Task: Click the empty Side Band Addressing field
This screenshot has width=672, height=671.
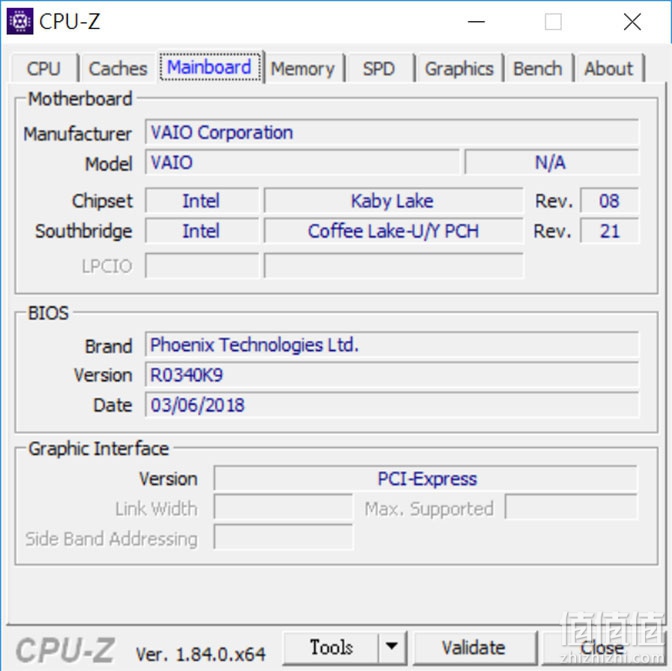Action: 283,537
